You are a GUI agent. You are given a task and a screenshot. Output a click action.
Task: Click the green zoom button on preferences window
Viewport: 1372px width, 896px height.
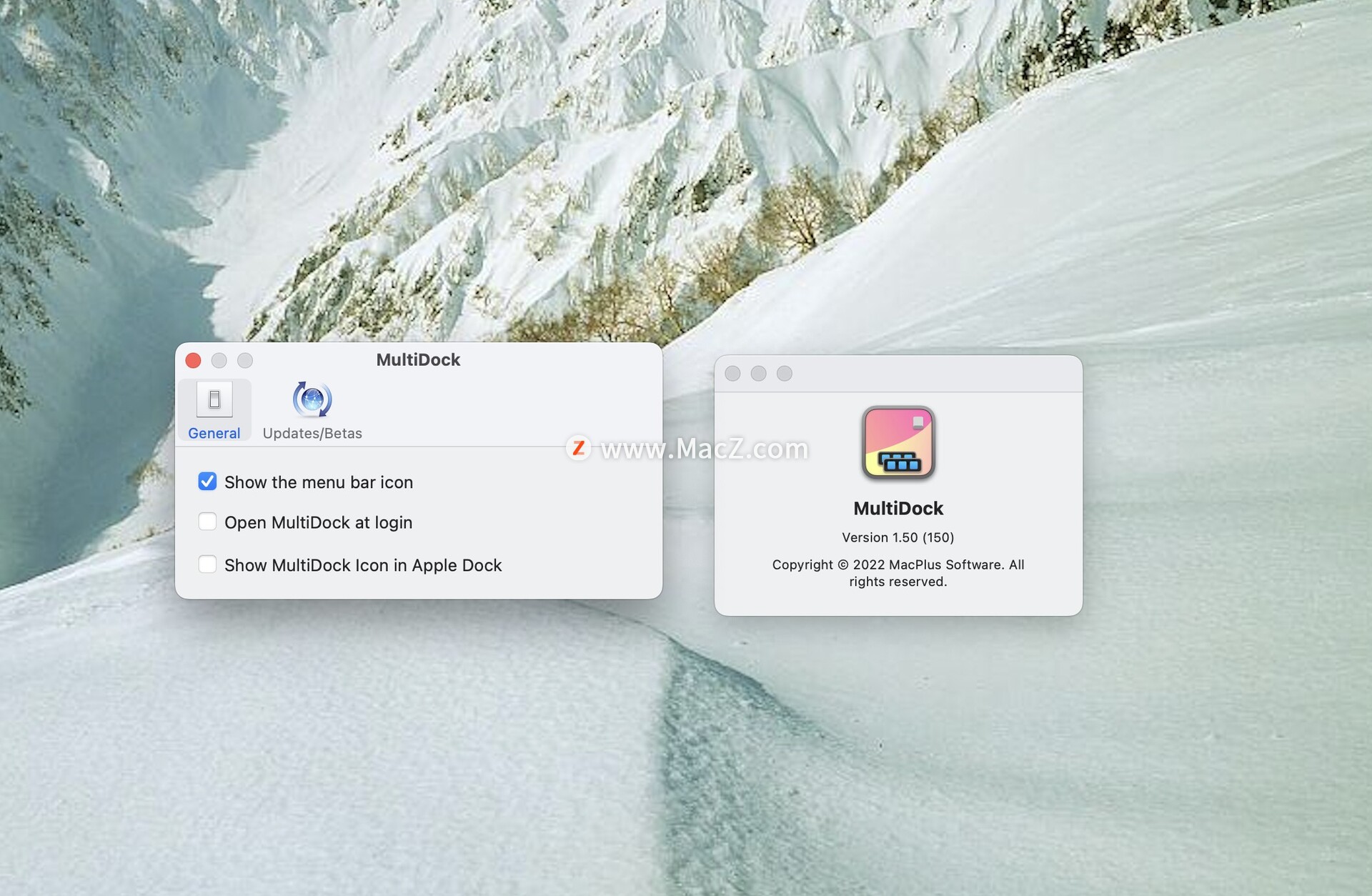[x=246, y=361]
